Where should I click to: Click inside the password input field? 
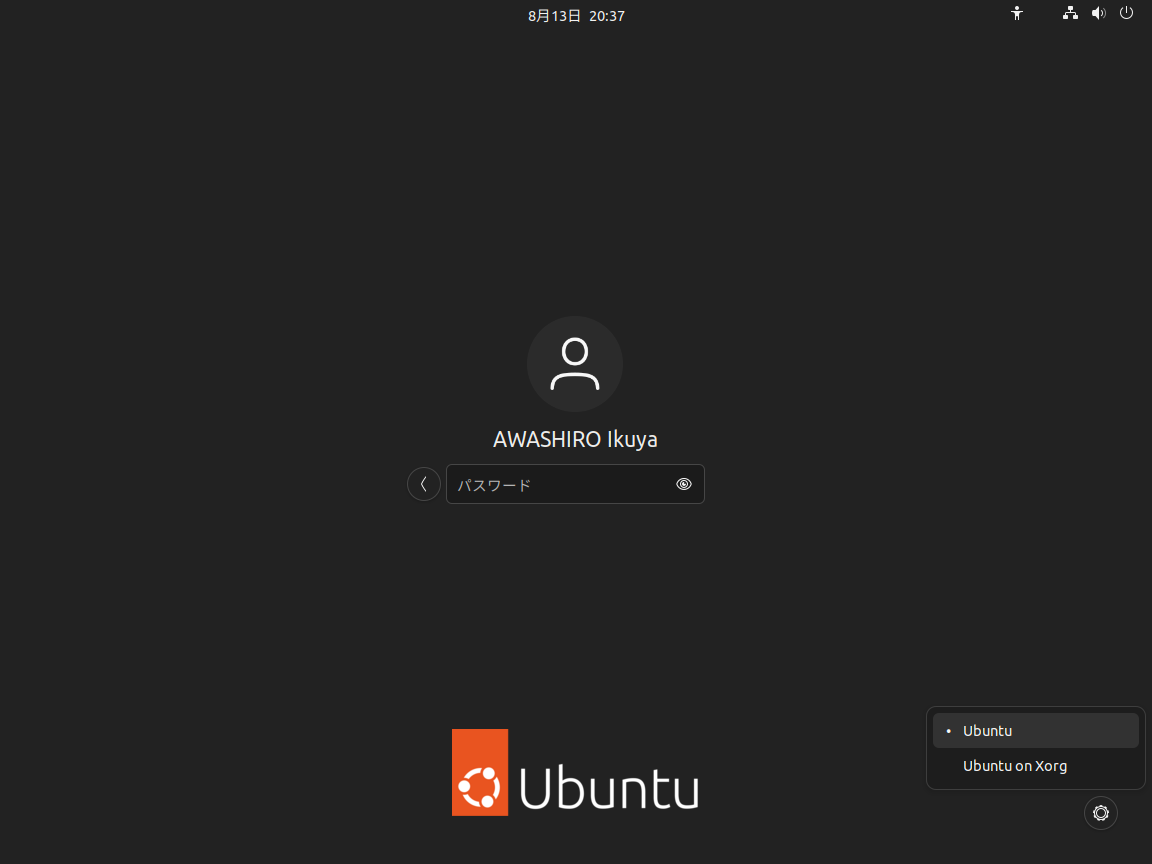coord(560,484)
